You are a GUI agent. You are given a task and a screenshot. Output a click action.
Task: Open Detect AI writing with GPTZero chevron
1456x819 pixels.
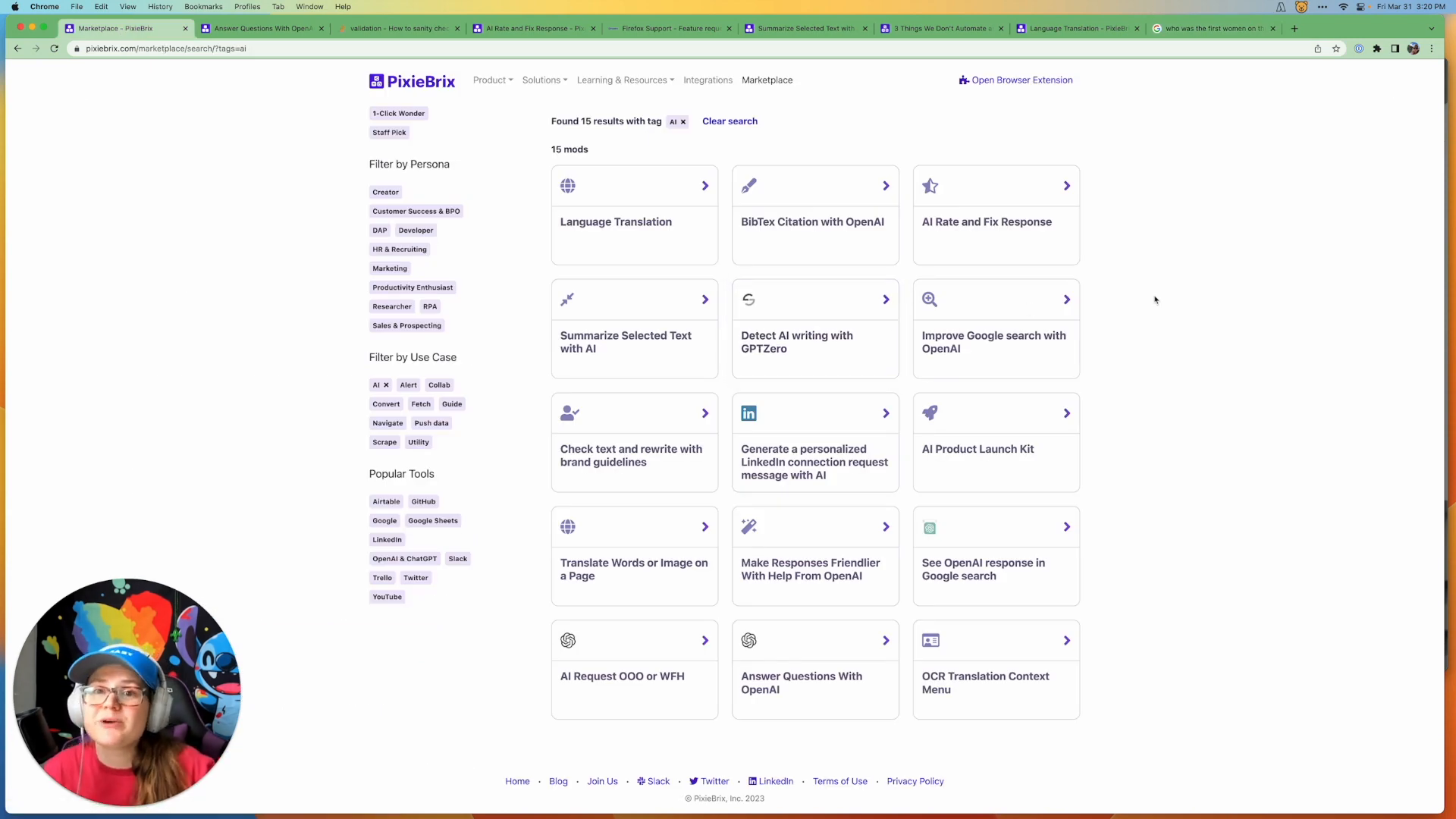(x=886, y=300)
